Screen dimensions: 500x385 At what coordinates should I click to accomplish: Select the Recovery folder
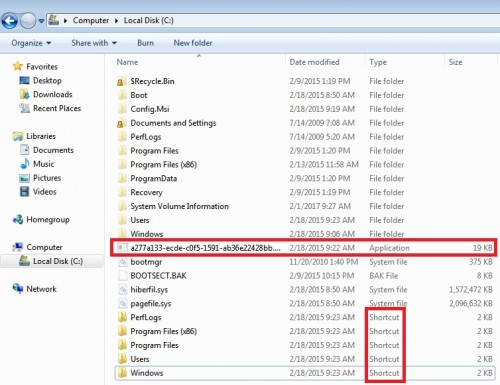click(x=146, y=193)
